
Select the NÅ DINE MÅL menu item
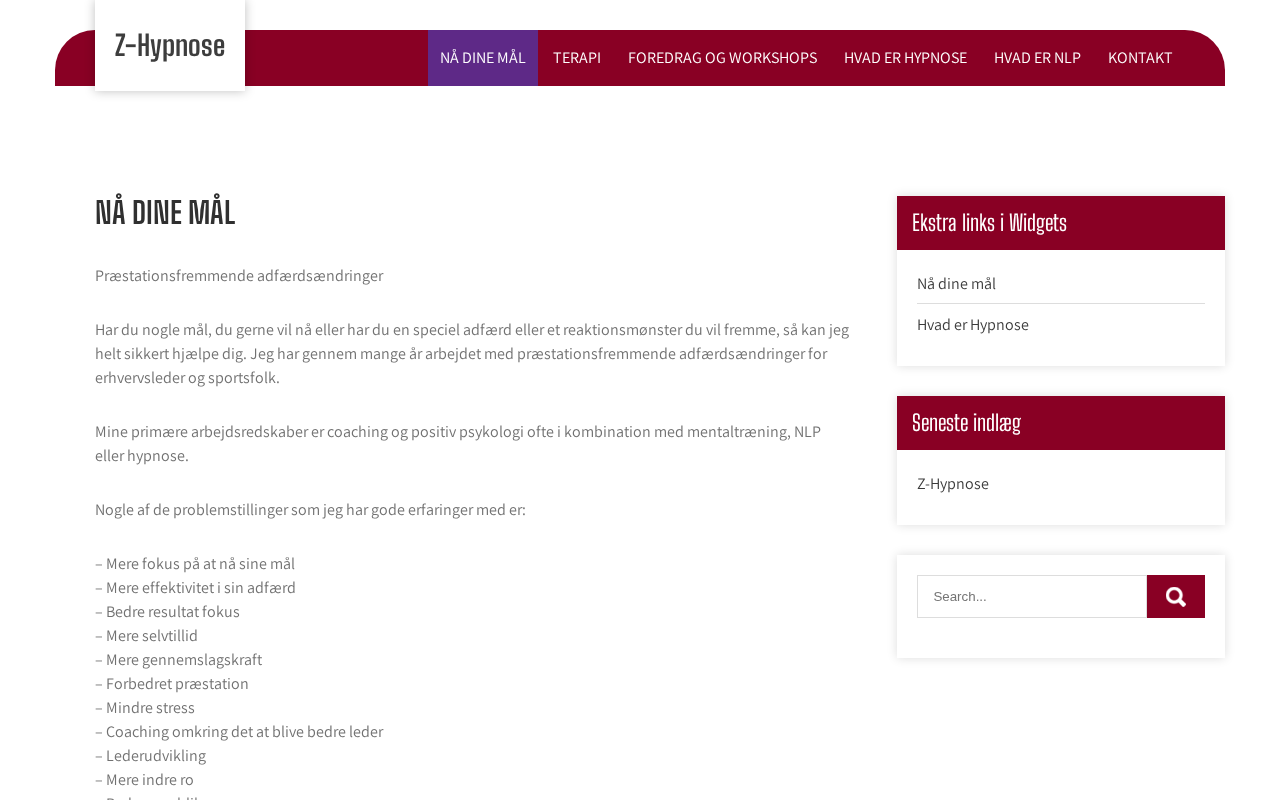click(483, 58)
